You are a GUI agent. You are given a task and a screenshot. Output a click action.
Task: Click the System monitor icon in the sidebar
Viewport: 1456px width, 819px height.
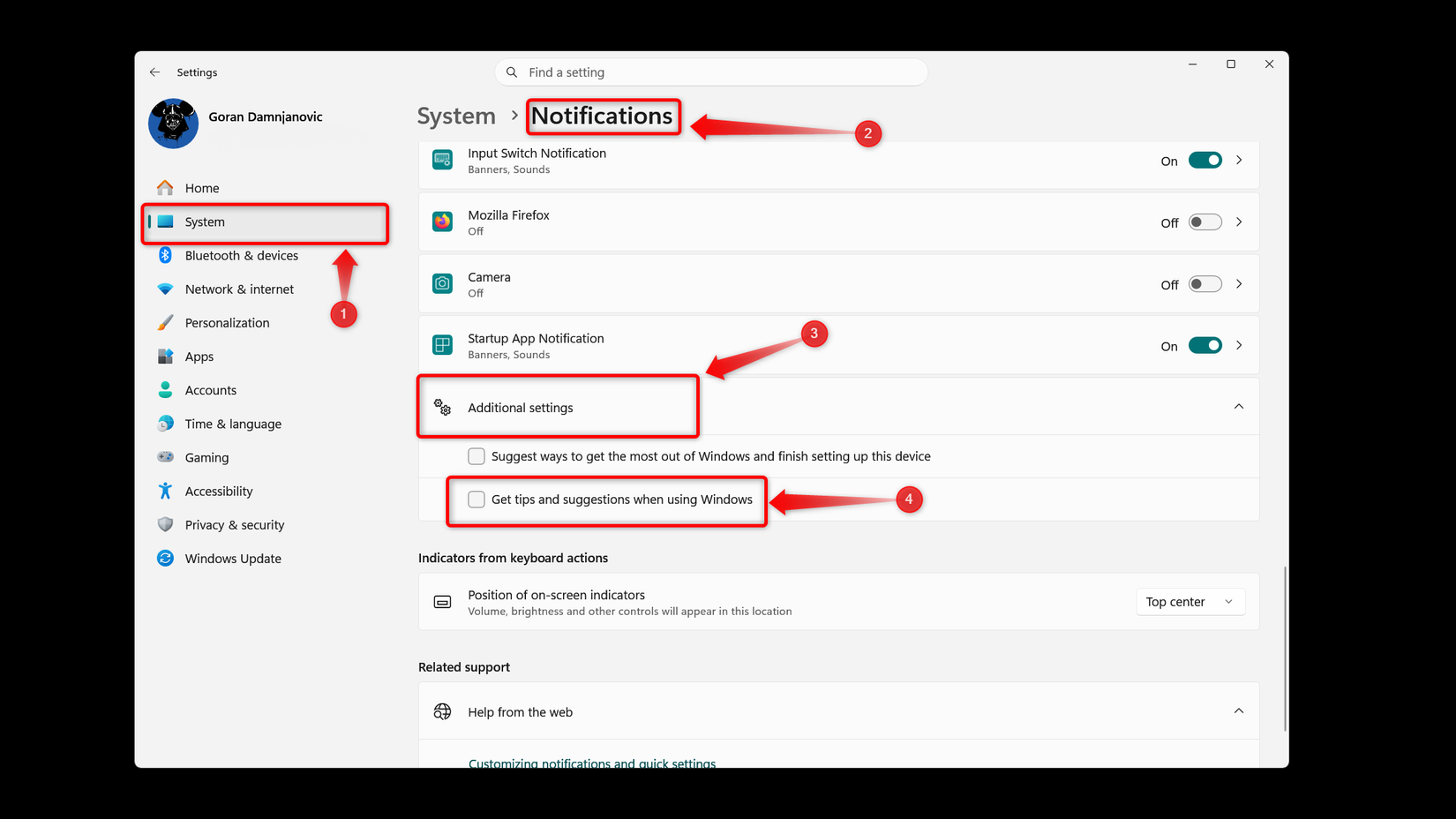coord(165,222)
